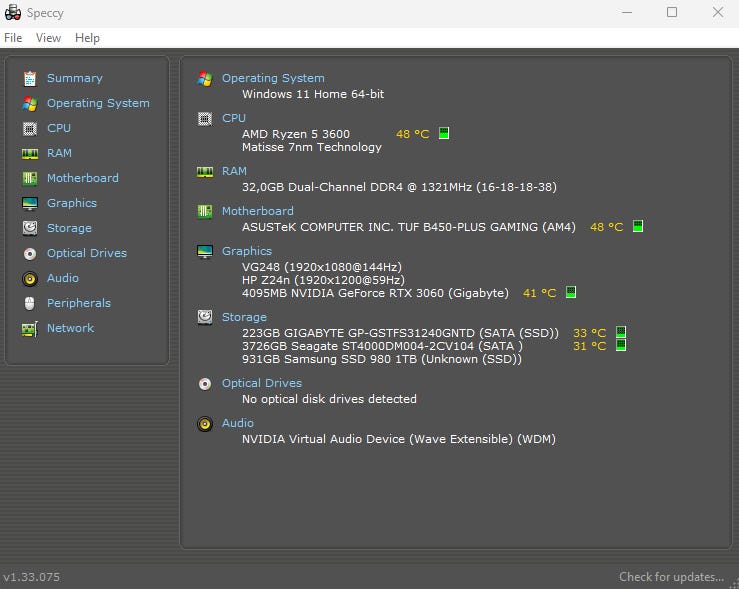Open the Motherboard heading in summary panel
Screen dimensions: 739x589
click(x=257, y=211)
